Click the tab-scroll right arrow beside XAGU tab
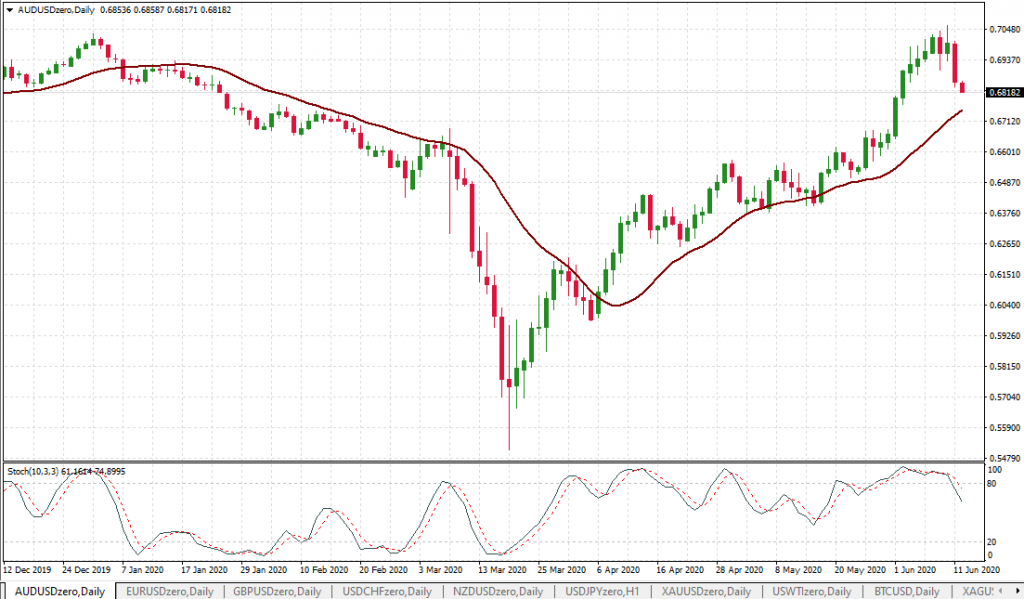Viewport: 1024px width, 599px height. coord(1018,591)
